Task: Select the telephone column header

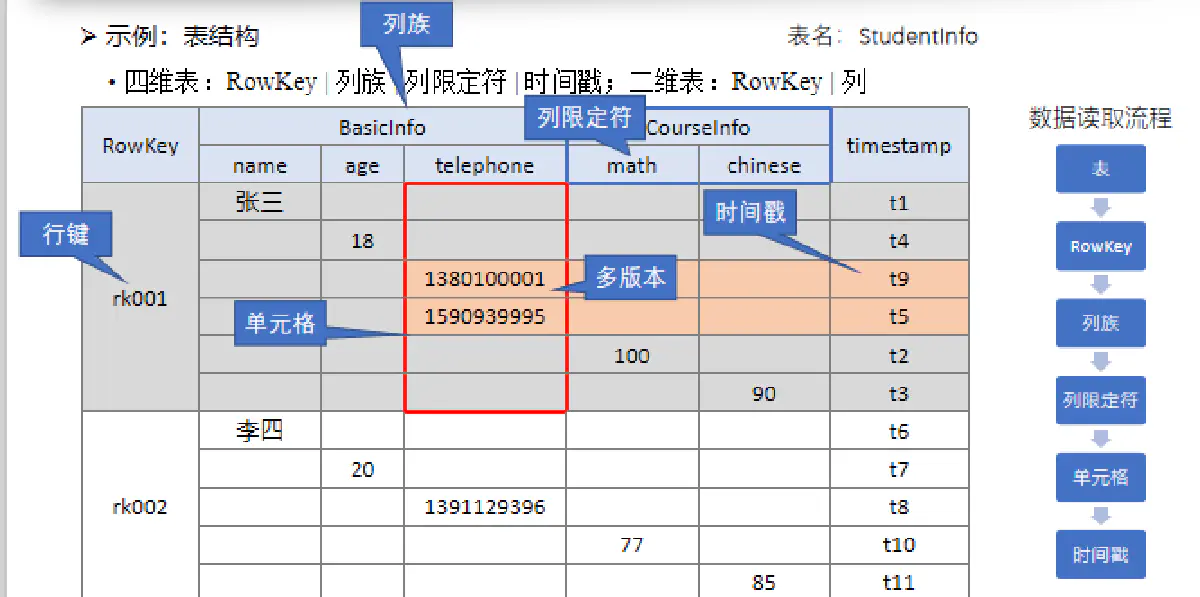Action: [484, 166]
